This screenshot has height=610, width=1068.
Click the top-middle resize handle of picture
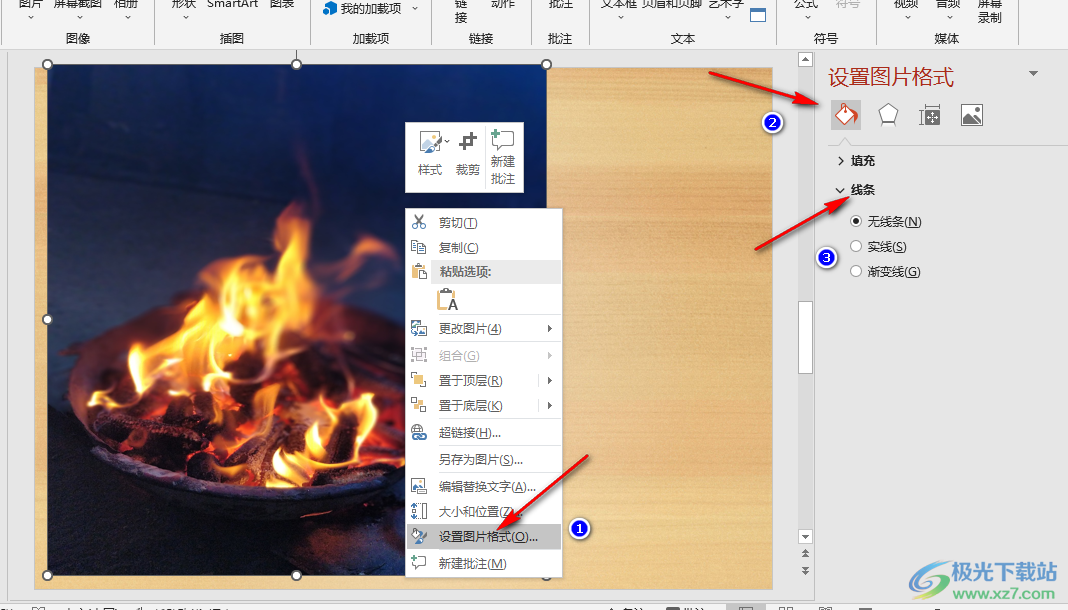point(296,64)
